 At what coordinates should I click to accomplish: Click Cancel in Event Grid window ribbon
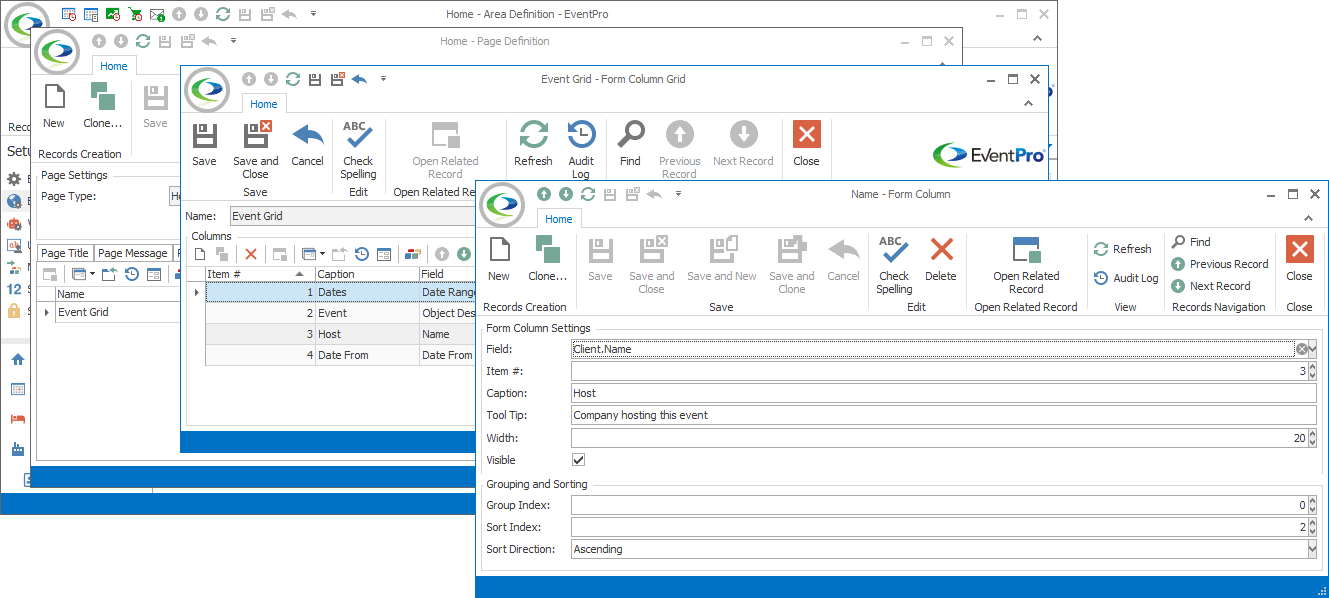point(307,144)
